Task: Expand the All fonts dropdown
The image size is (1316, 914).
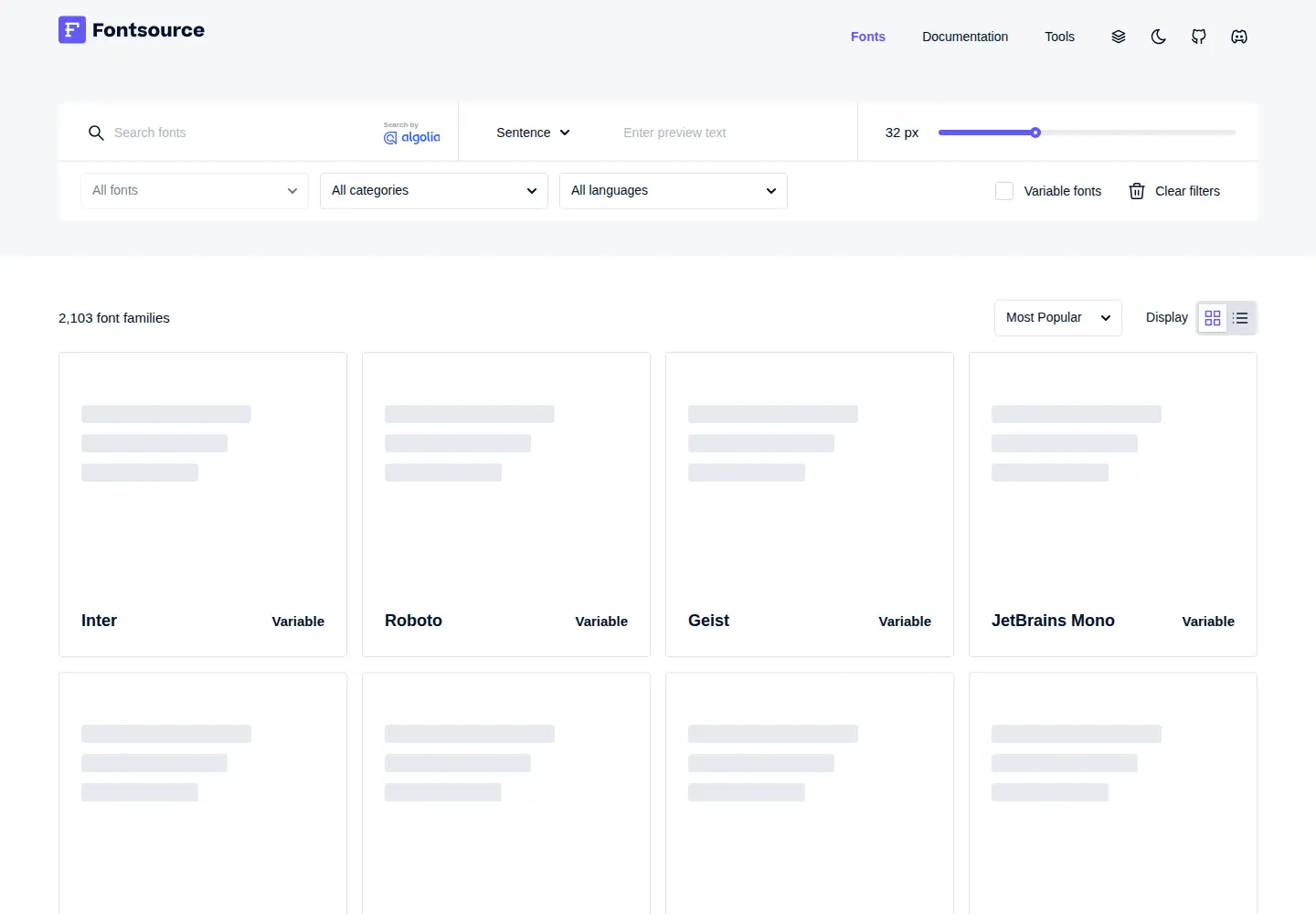Action: pyautogui.click(x=195, y=191)
